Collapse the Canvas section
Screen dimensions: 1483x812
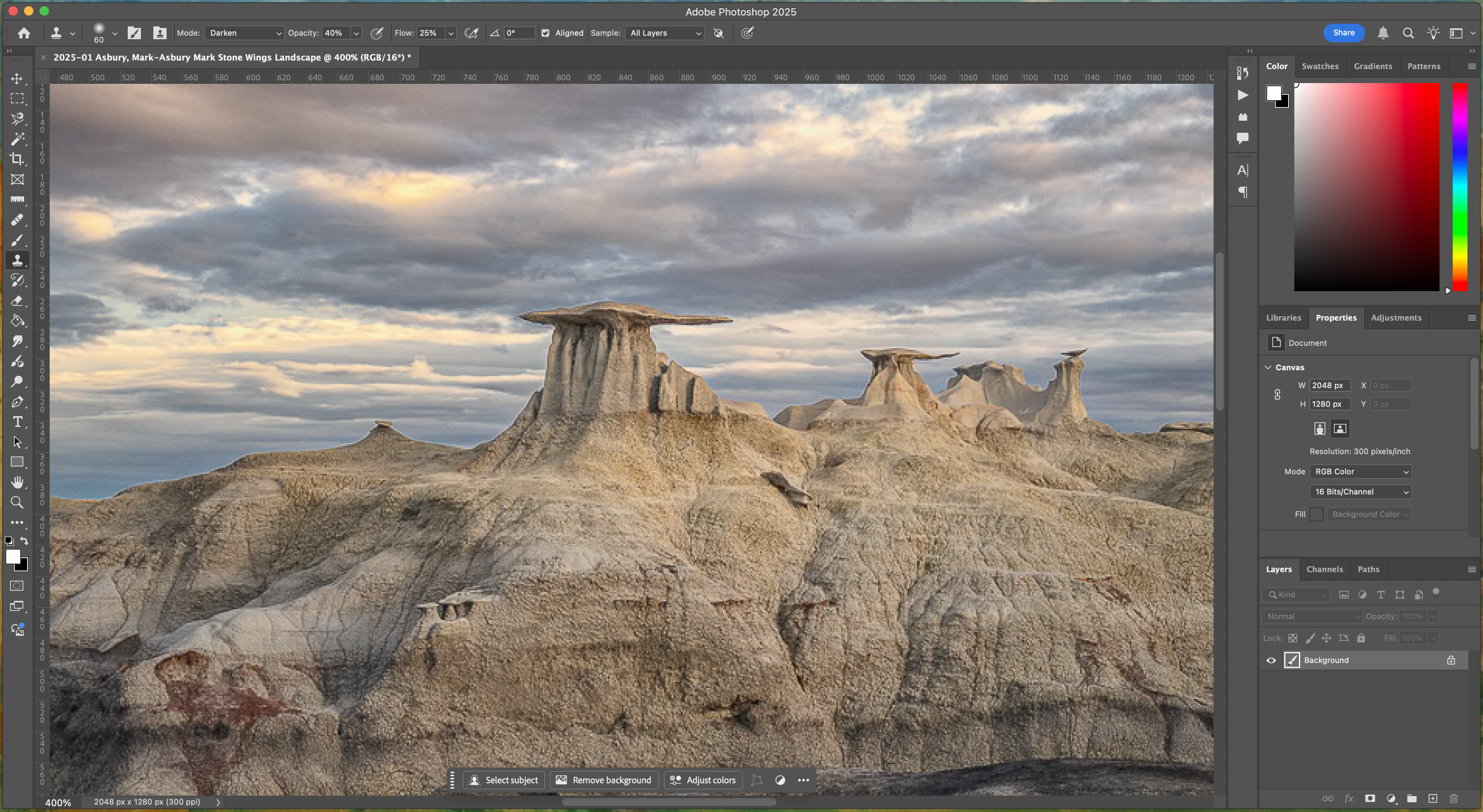click(1268, 367)
